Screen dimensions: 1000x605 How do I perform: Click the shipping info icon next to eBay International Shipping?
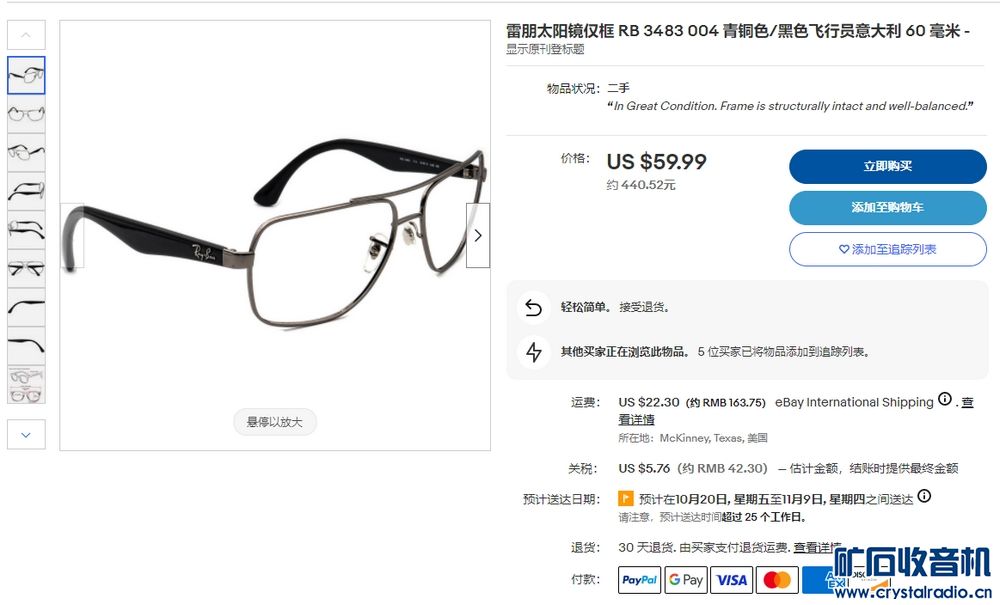click(x=945, y=400)
